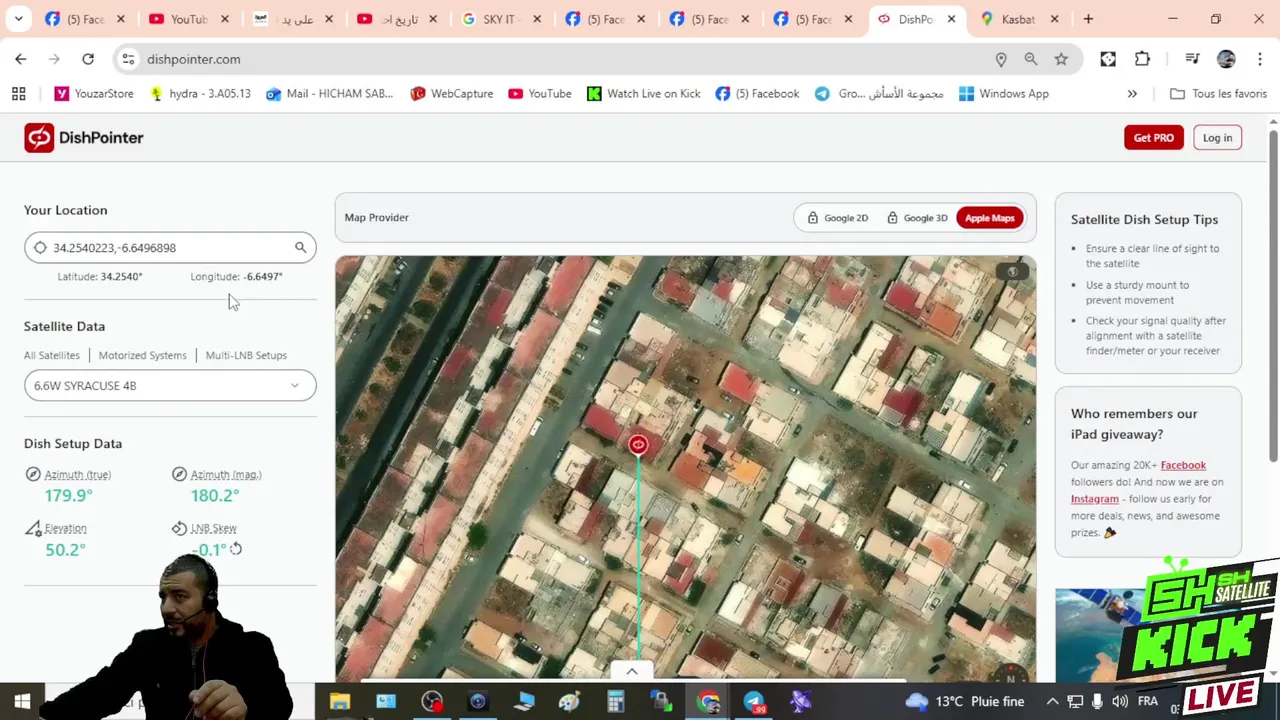Click the LNB Skew icon
This screenshot has width=1280, height=720.
coord(179,528)
